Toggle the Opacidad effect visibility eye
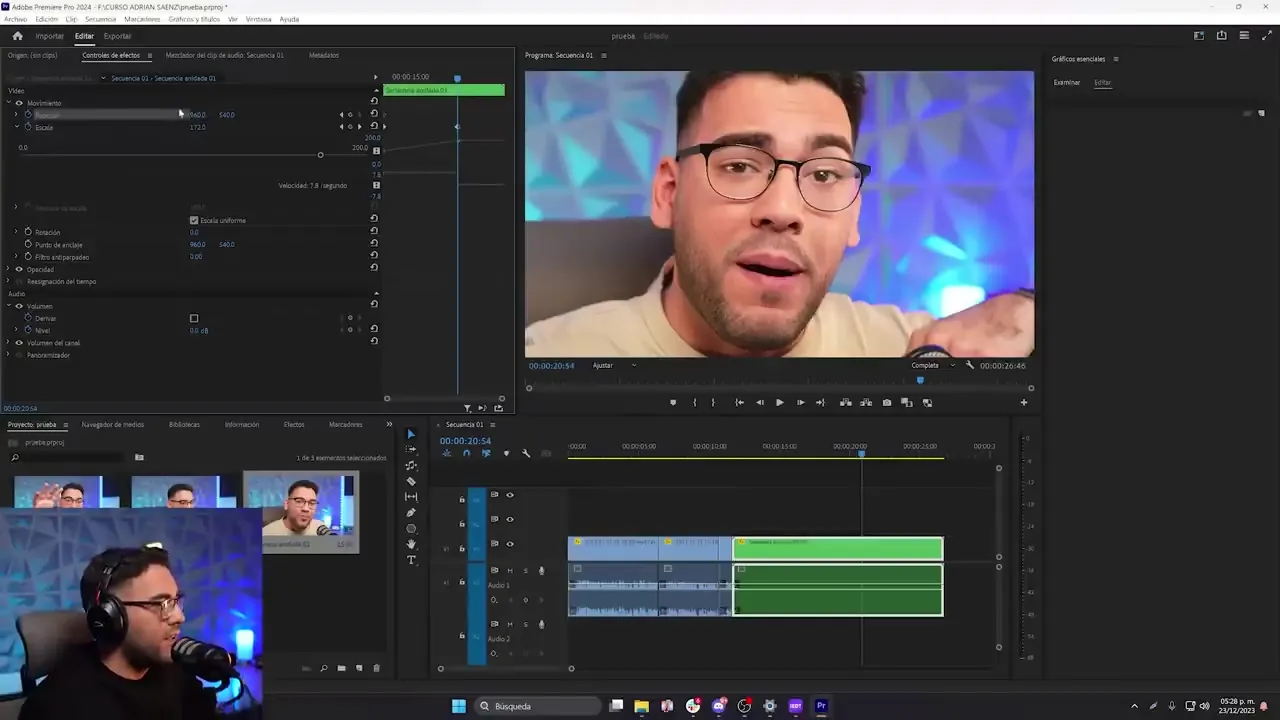 click(19, 269)
